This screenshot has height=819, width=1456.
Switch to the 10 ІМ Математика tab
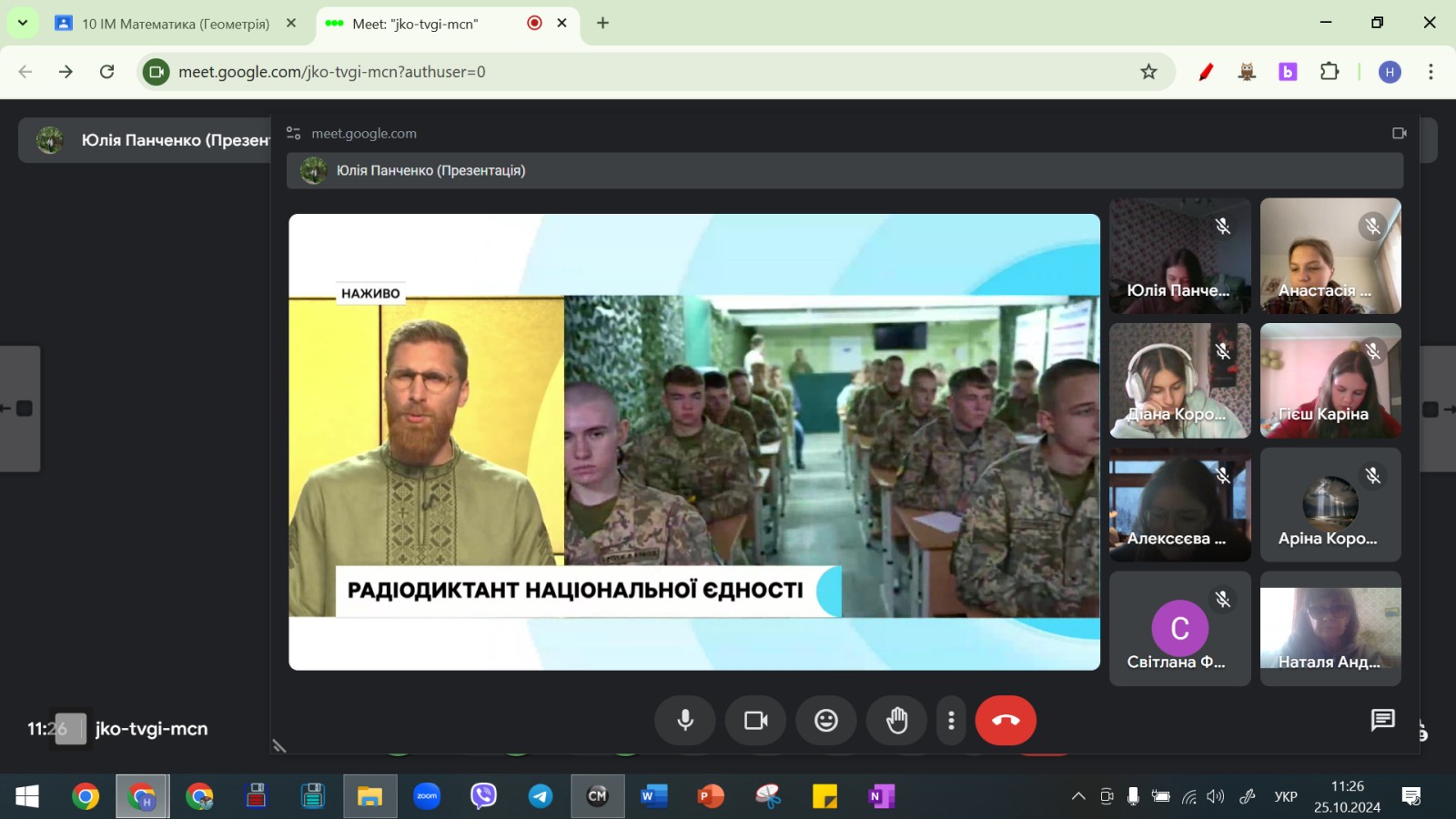coord(175,24)
